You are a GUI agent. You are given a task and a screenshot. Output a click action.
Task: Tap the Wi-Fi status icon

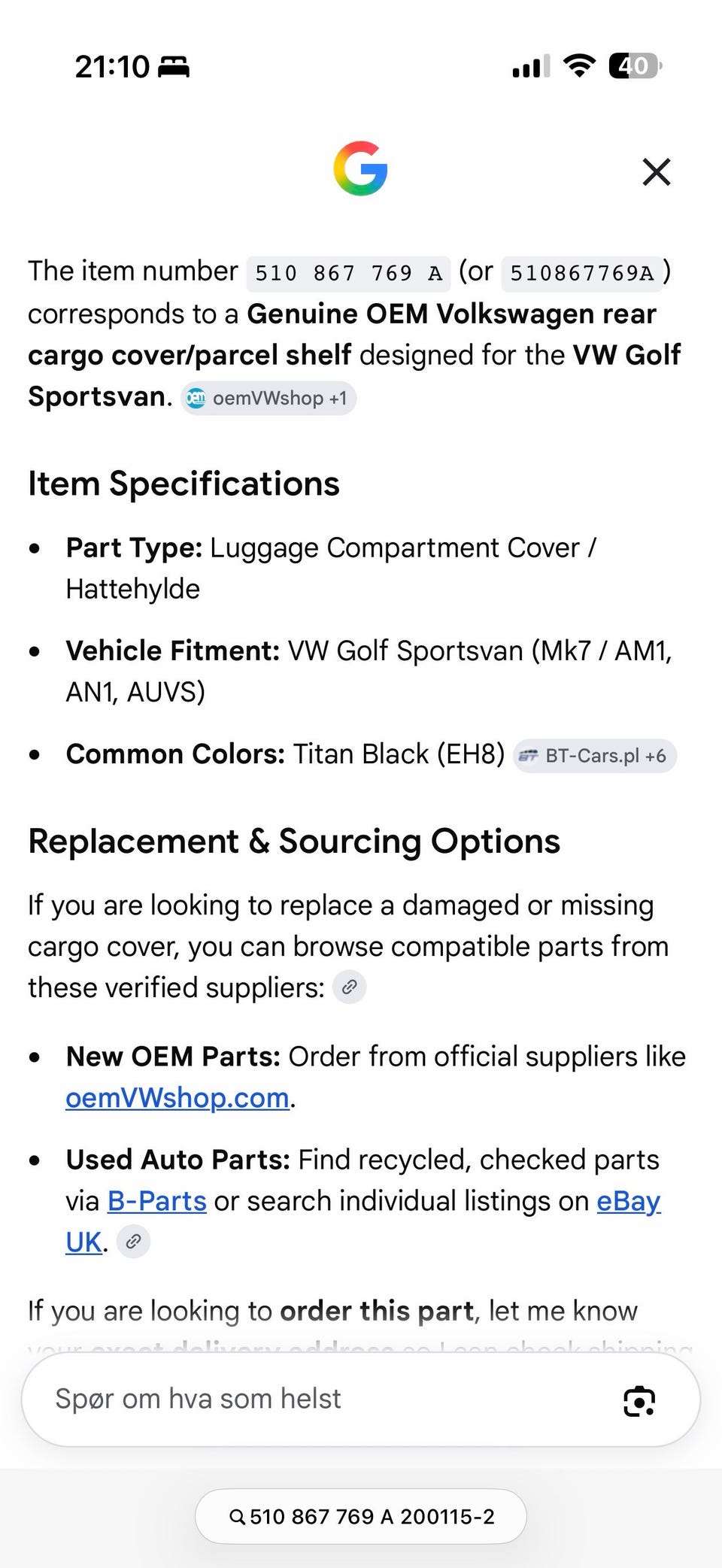coord(579,66)
